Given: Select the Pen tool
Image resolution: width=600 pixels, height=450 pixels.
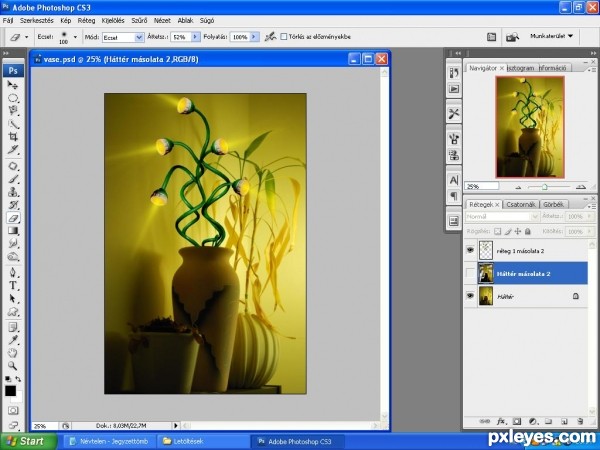Looking at the screenshot, I should click(13, 272).
